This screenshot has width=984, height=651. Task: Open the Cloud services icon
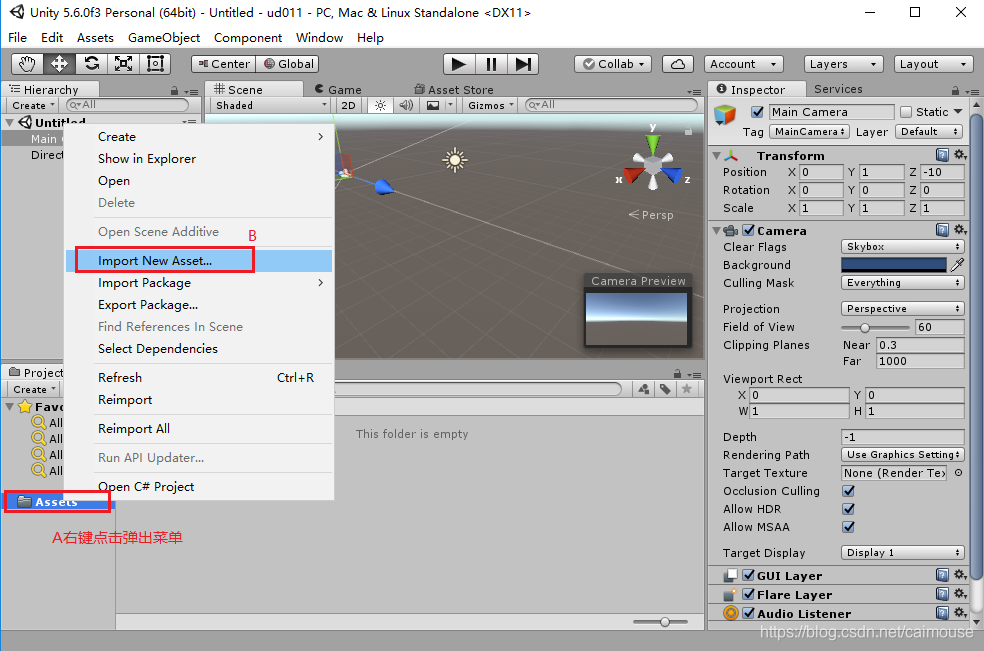tap(678, 64)
